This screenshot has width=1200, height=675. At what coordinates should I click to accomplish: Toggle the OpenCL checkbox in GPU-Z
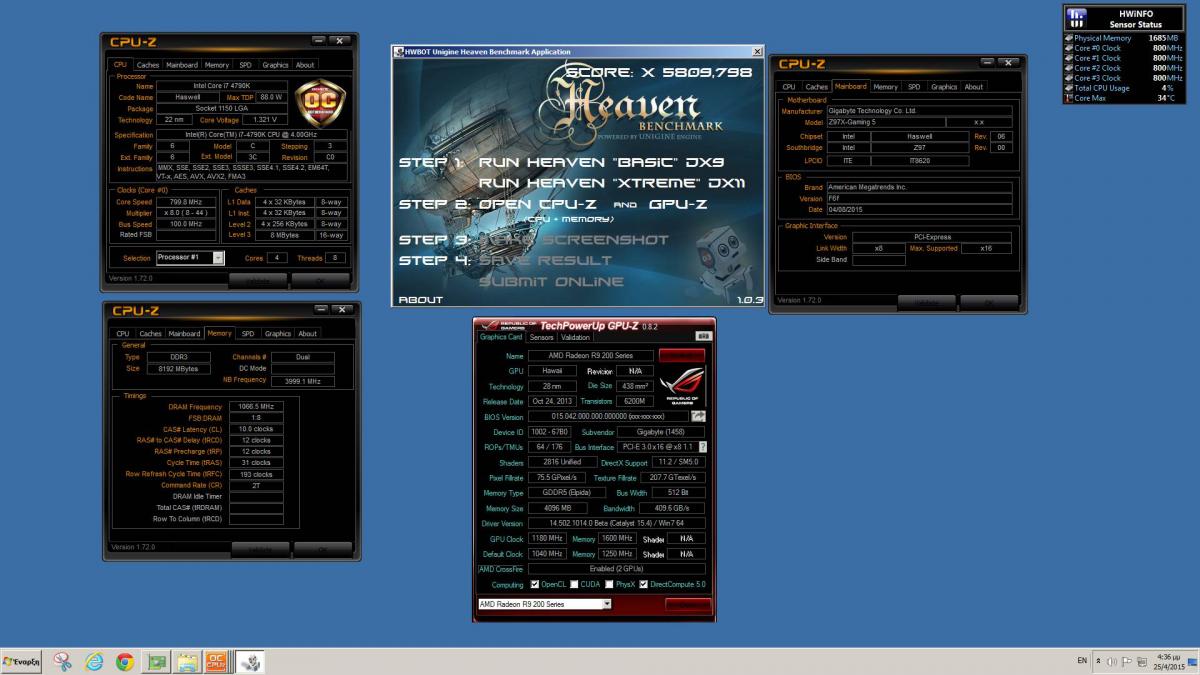point(535,584)
